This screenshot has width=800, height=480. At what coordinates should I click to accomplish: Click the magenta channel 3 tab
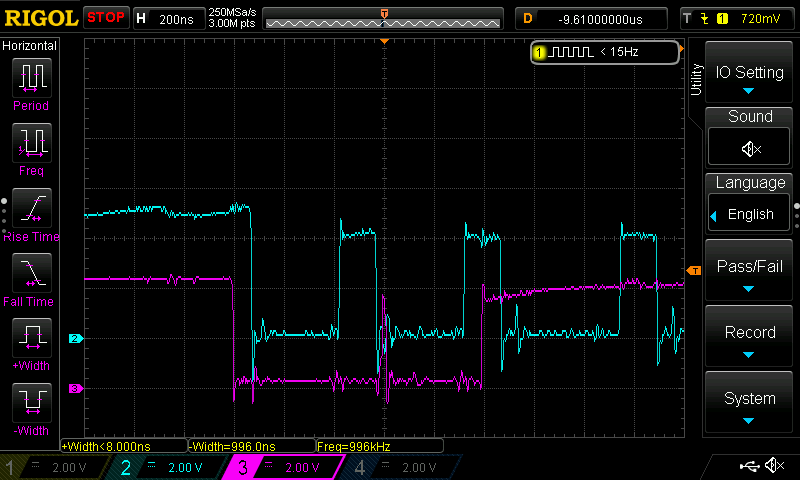(285, 467)
